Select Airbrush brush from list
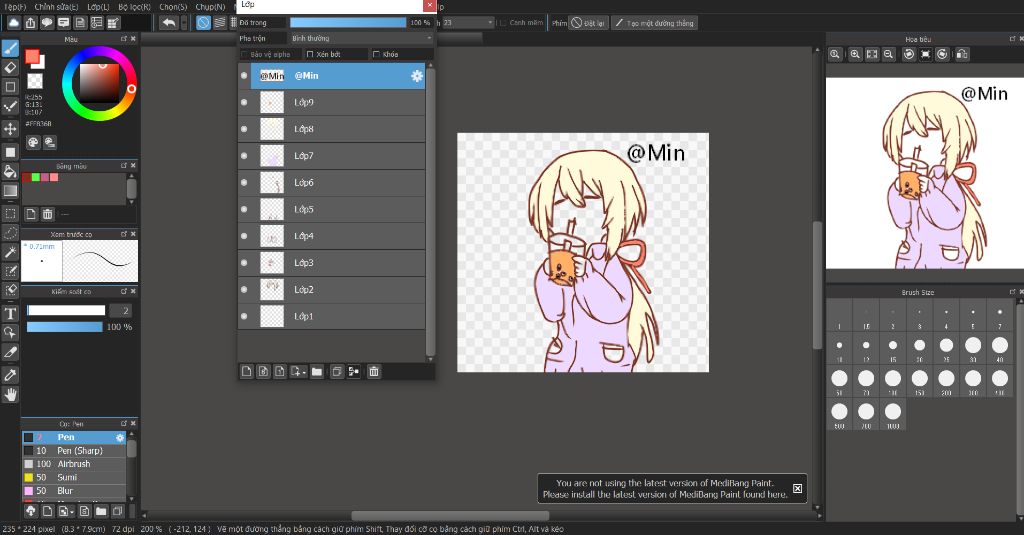Viewport: 1024px width, 535px height. pos(74,464)
